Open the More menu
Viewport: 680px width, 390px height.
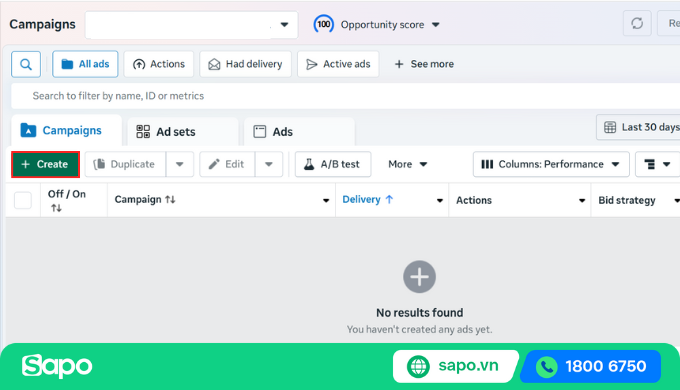(408, 164)
